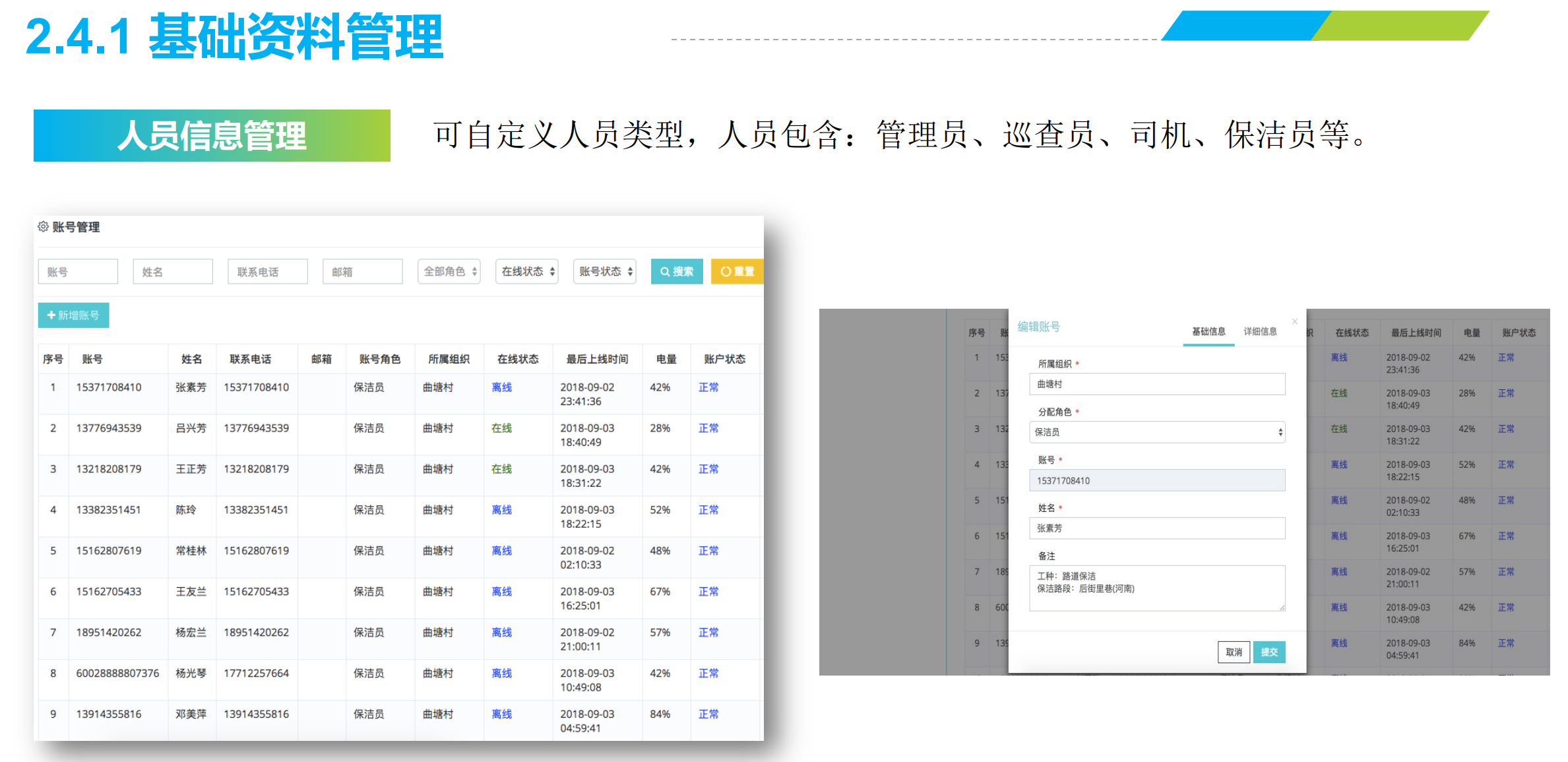
Task: Click the 搜索 magnifier search button
Action: point(676,271)
